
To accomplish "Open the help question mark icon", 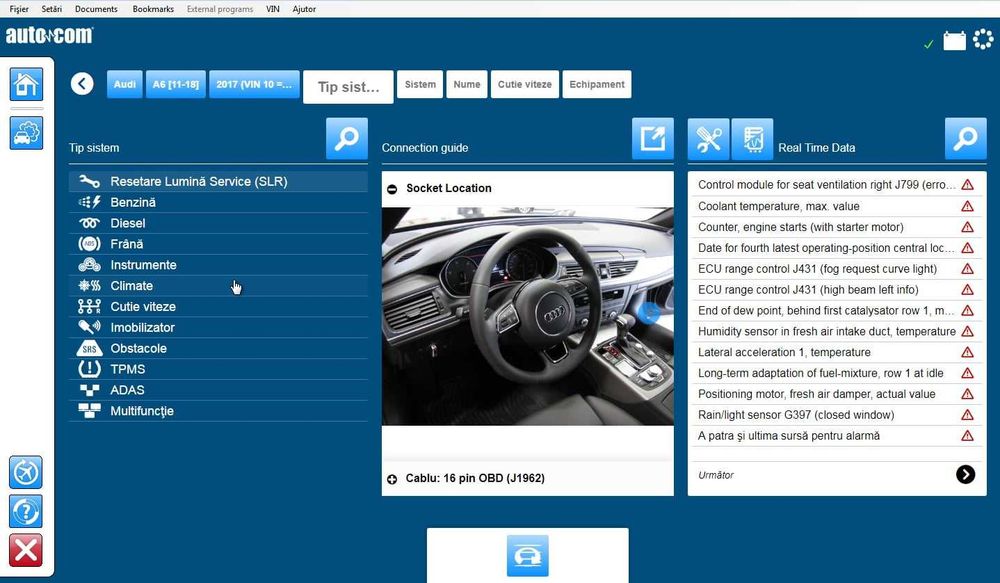I will [26, 512].
